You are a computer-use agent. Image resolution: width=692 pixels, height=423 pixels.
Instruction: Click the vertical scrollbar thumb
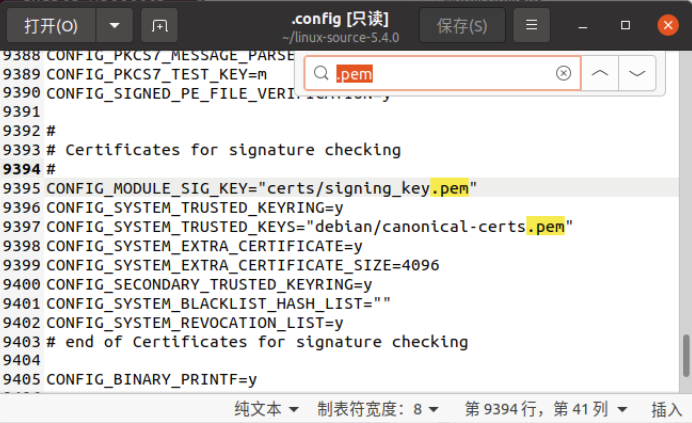click(x=685, y=353)
